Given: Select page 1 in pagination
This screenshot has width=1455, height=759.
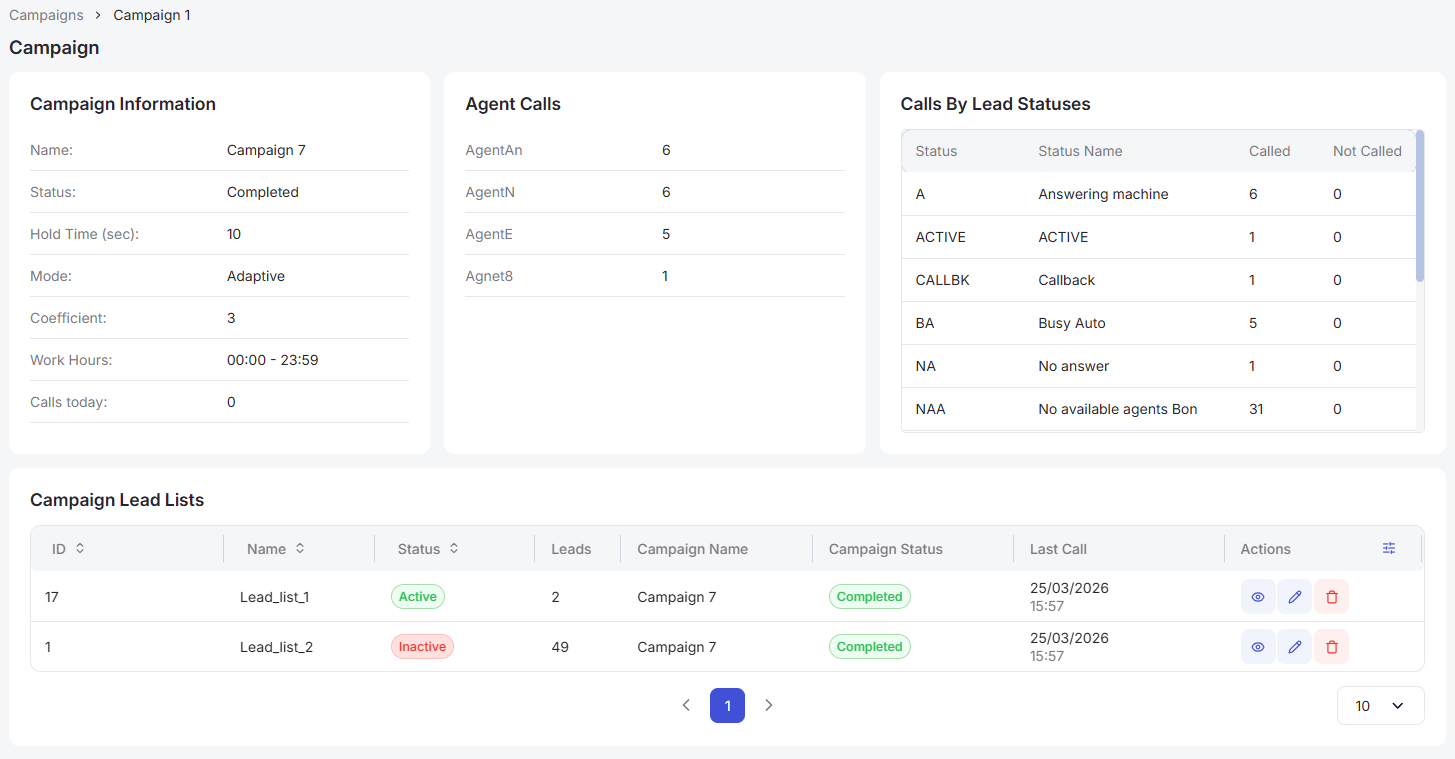Looking at the screenshot, I should [x=727, y=706].
